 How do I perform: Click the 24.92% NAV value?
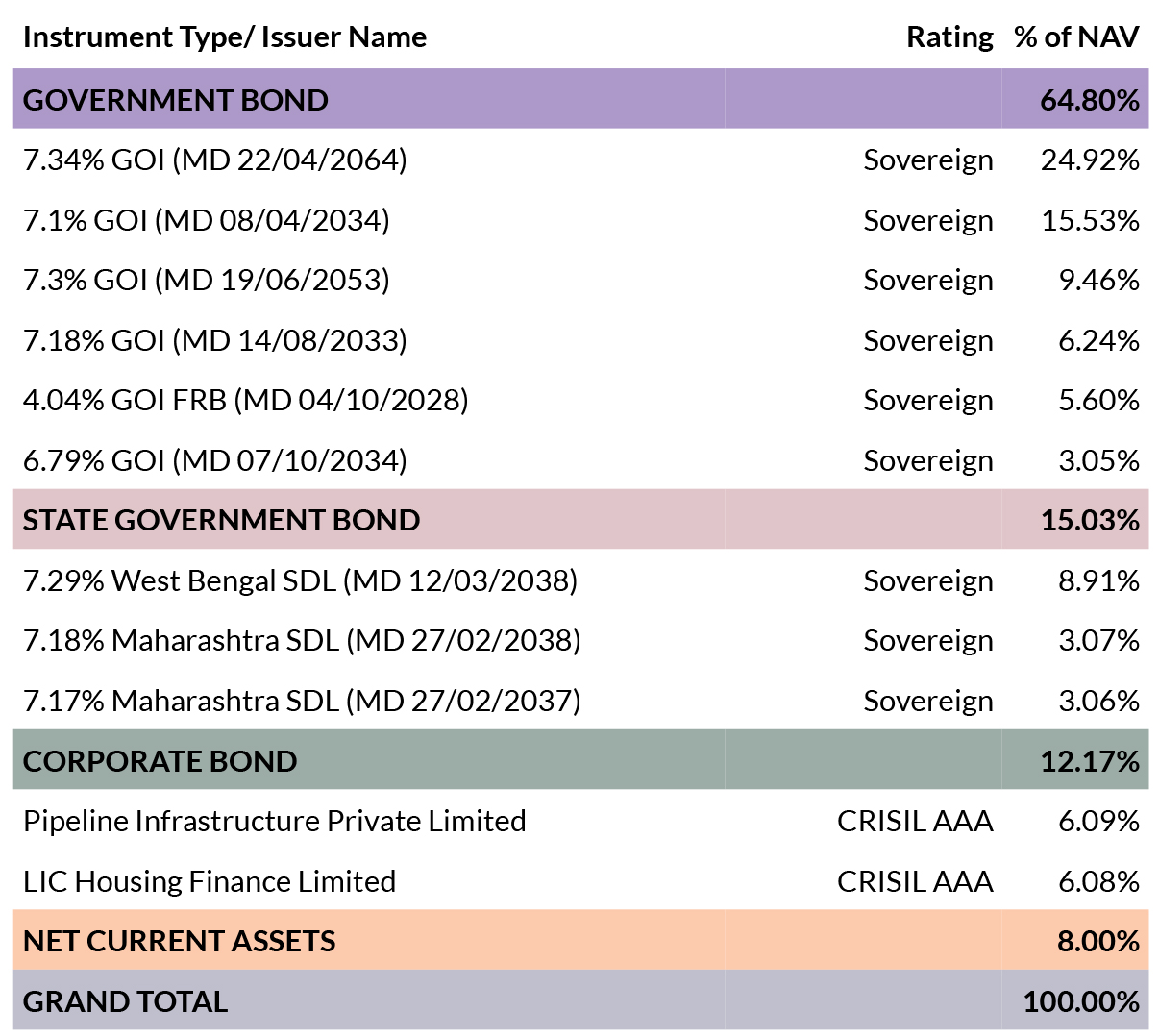coord(1090,160)
